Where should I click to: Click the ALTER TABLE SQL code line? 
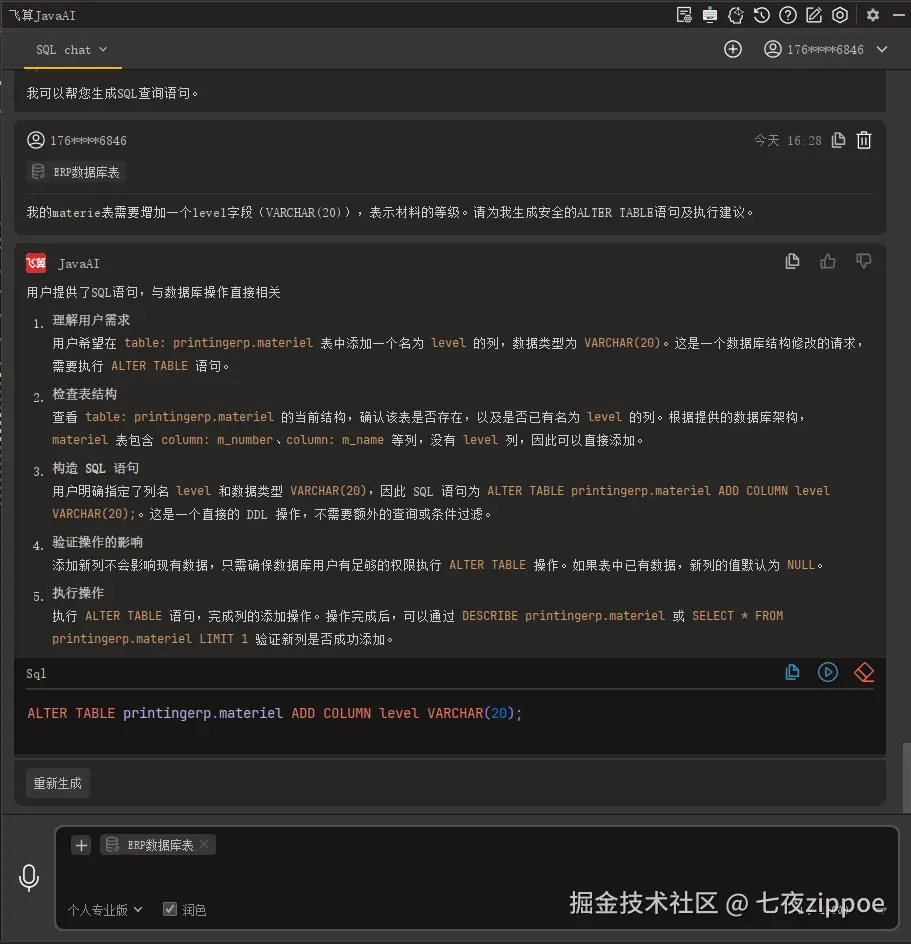275,713
